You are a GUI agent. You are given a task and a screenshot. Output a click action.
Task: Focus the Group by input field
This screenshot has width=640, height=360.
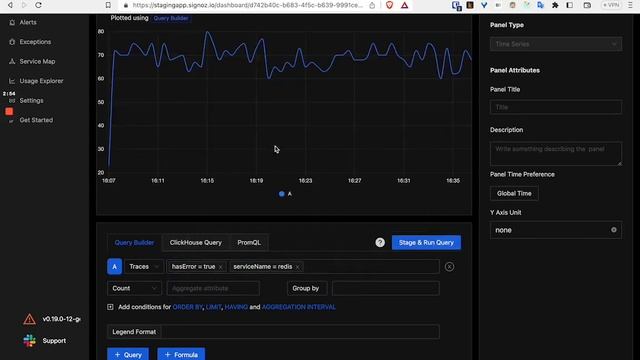[386, 289]
